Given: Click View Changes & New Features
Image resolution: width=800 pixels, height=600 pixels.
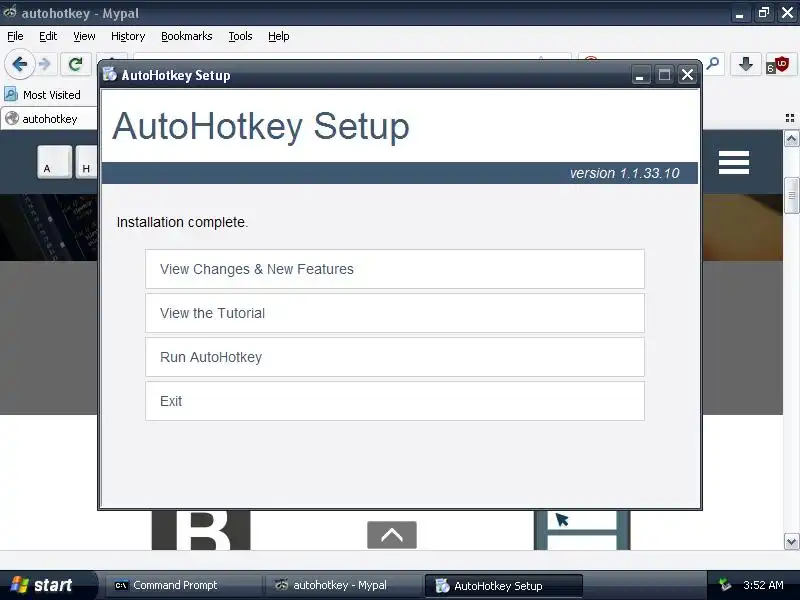Looking at the screenshot, I should [394, 269].
